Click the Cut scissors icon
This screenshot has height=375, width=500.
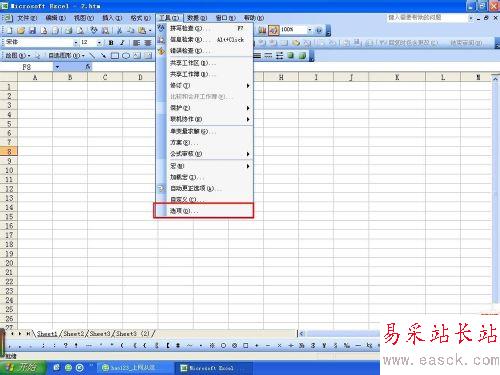[x=119, y=31]
